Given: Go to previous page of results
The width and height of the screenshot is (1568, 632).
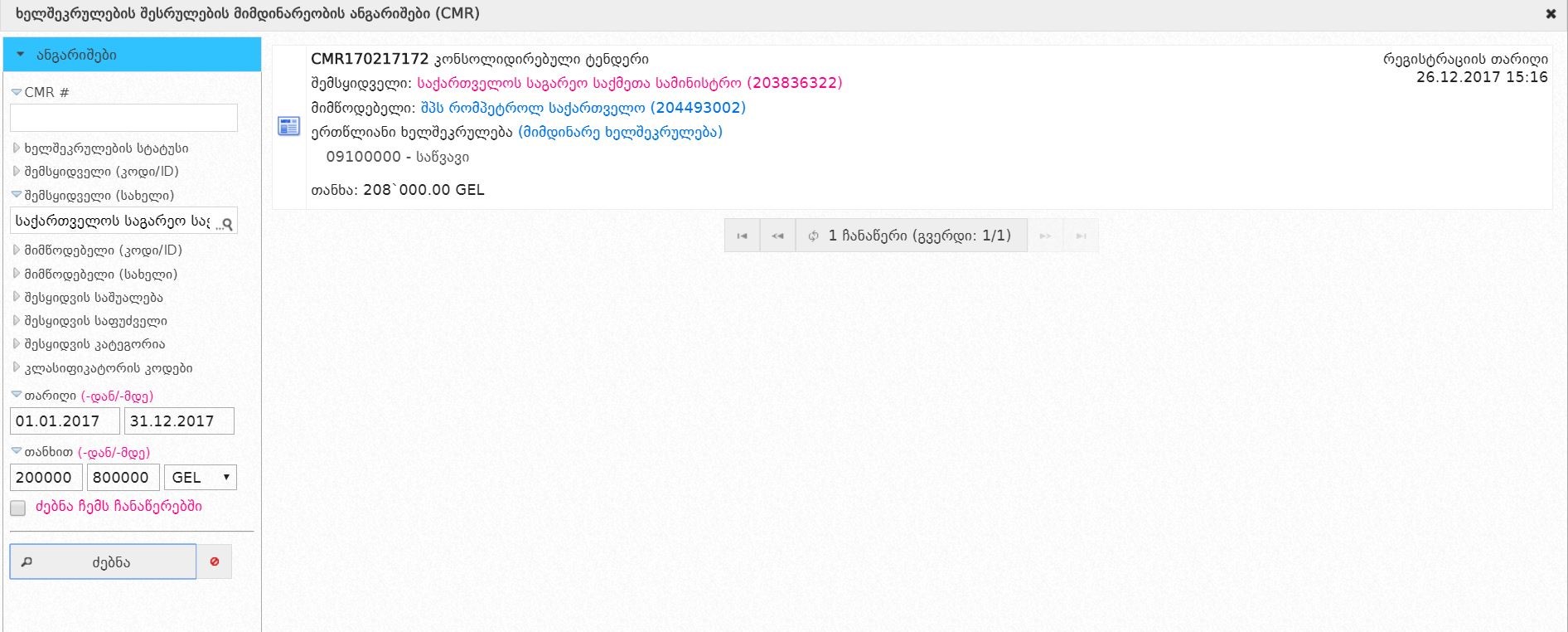Looking at the screenshot, I should click(777, 236).
